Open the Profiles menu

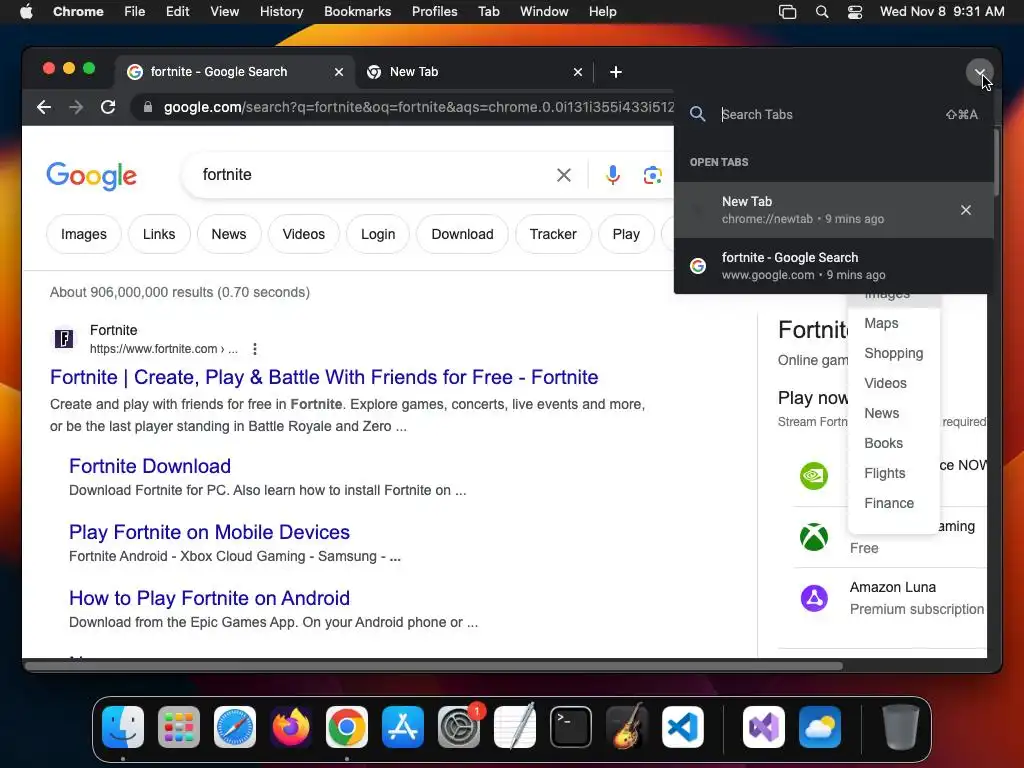[x=434, y=12]
